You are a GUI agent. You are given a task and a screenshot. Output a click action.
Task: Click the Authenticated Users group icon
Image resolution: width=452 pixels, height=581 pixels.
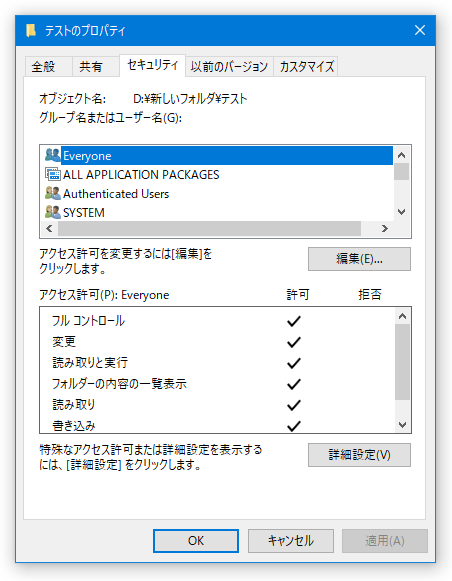pyautogui.click(x=52, y=193)
